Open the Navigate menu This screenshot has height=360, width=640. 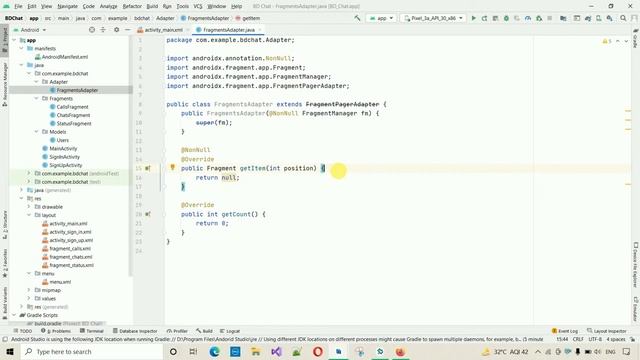pyautogui.click(x=67, y=6)
